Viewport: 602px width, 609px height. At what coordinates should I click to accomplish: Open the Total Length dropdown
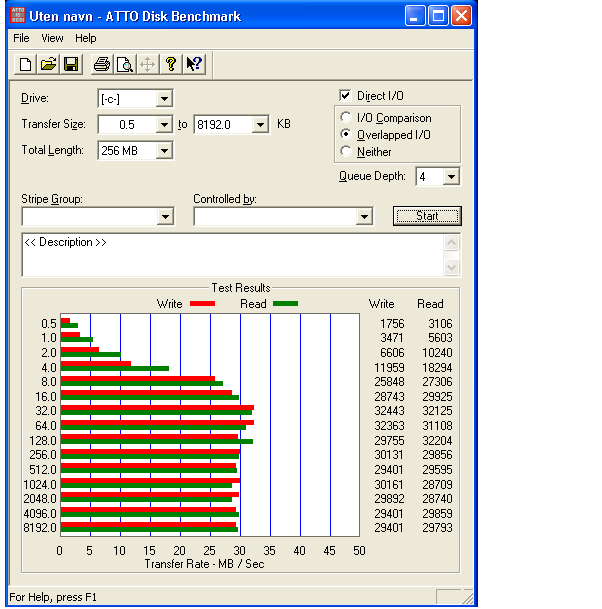coord(164,151)
